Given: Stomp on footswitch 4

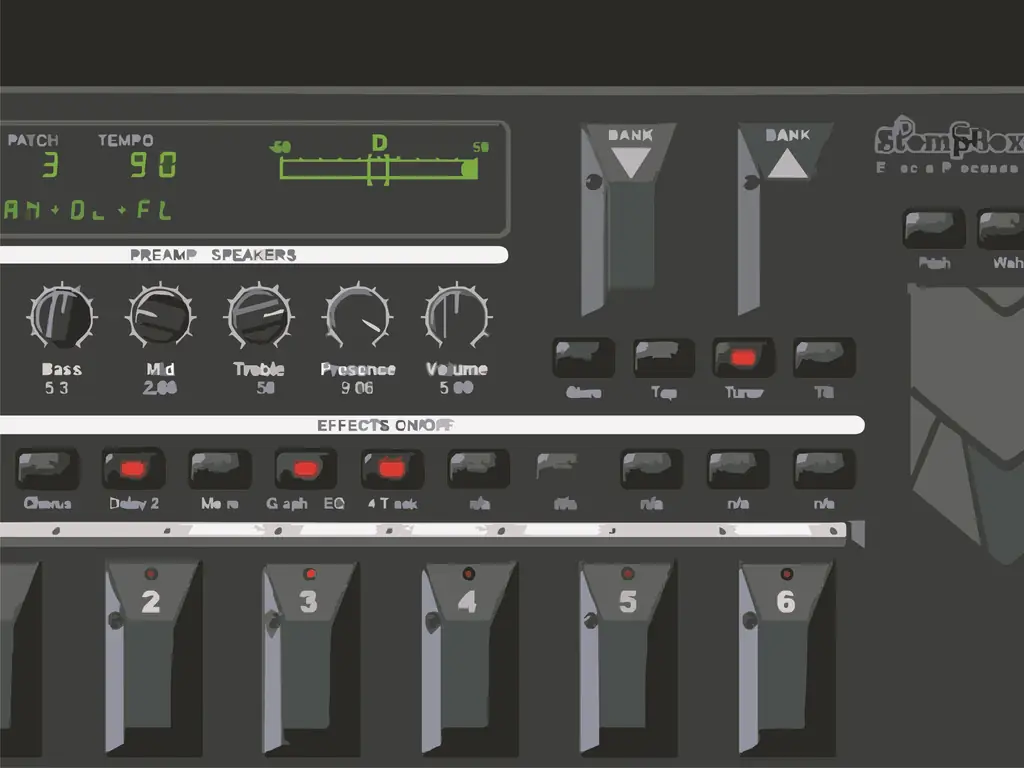Looking at the screenshot, I should point(469,656).
